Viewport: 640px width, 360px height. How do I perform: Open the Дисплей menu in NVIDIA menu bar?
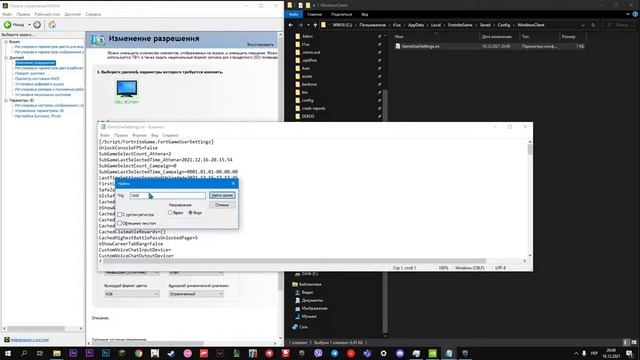tap(73, 14)
